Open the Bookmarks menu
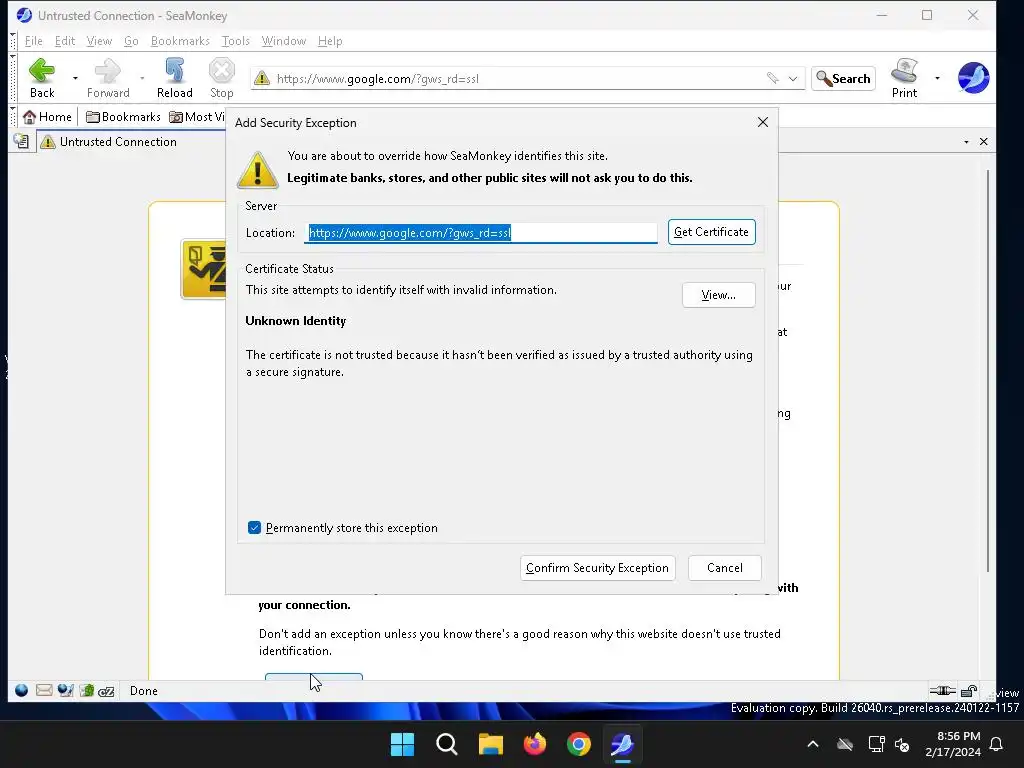1024x768 pixels. click(180, 40)
